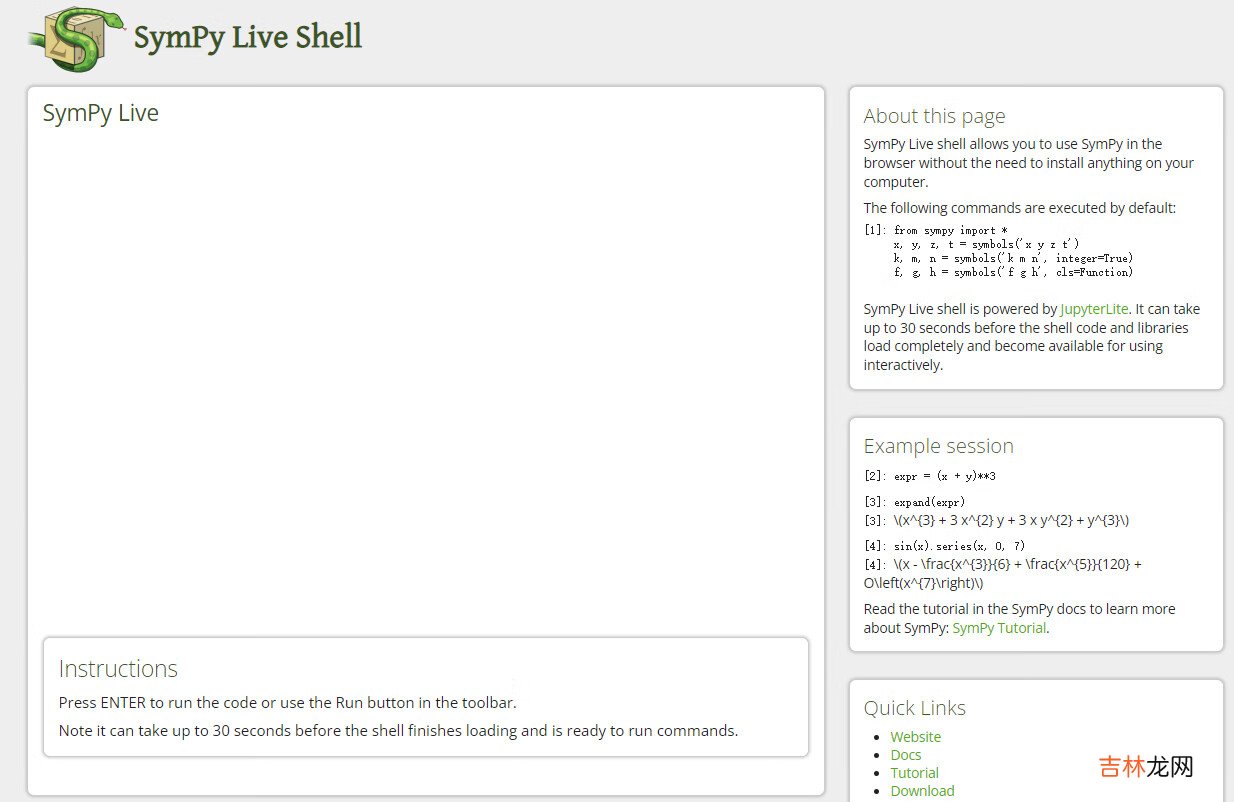Click the red and black Chinese watermark
The width and height of the screenshot is (1234, 802).
1146,767
